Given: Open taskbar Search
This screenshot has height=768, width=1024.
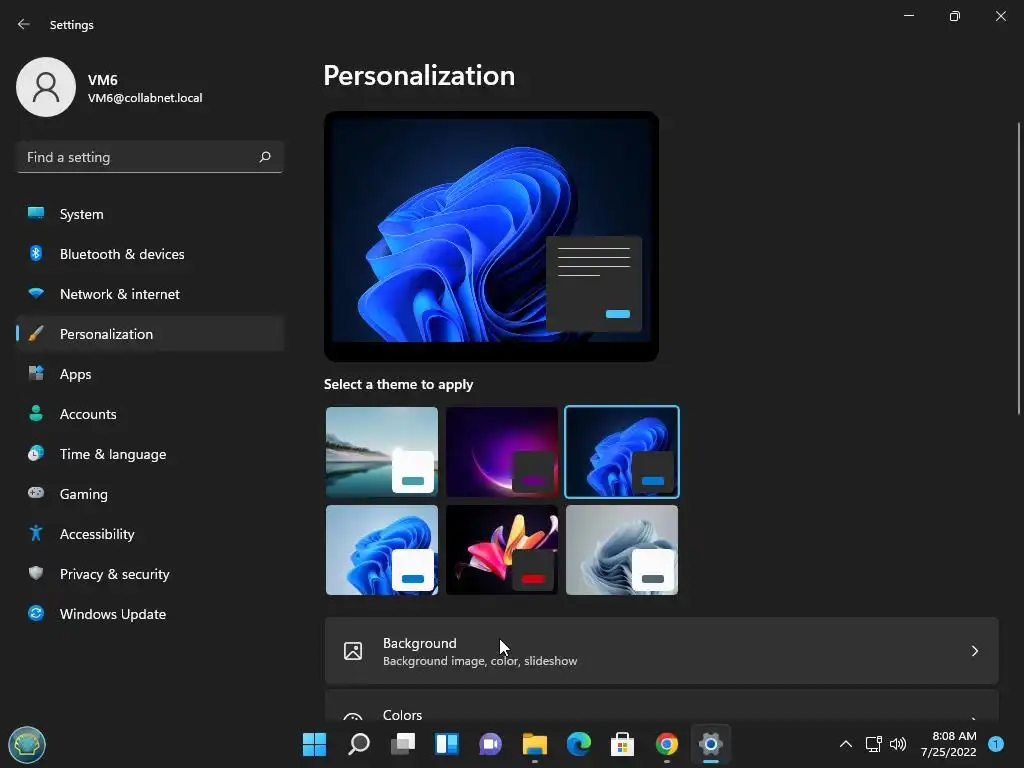Looking at the screenshot, I should point(359,744).
